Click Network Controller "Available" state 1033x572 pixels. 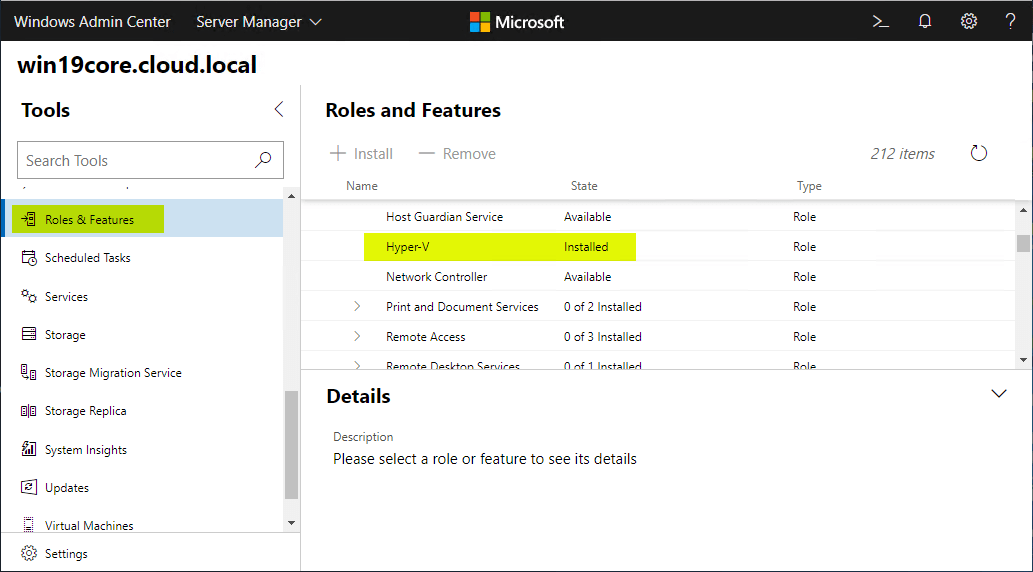(x=587, y=277)
